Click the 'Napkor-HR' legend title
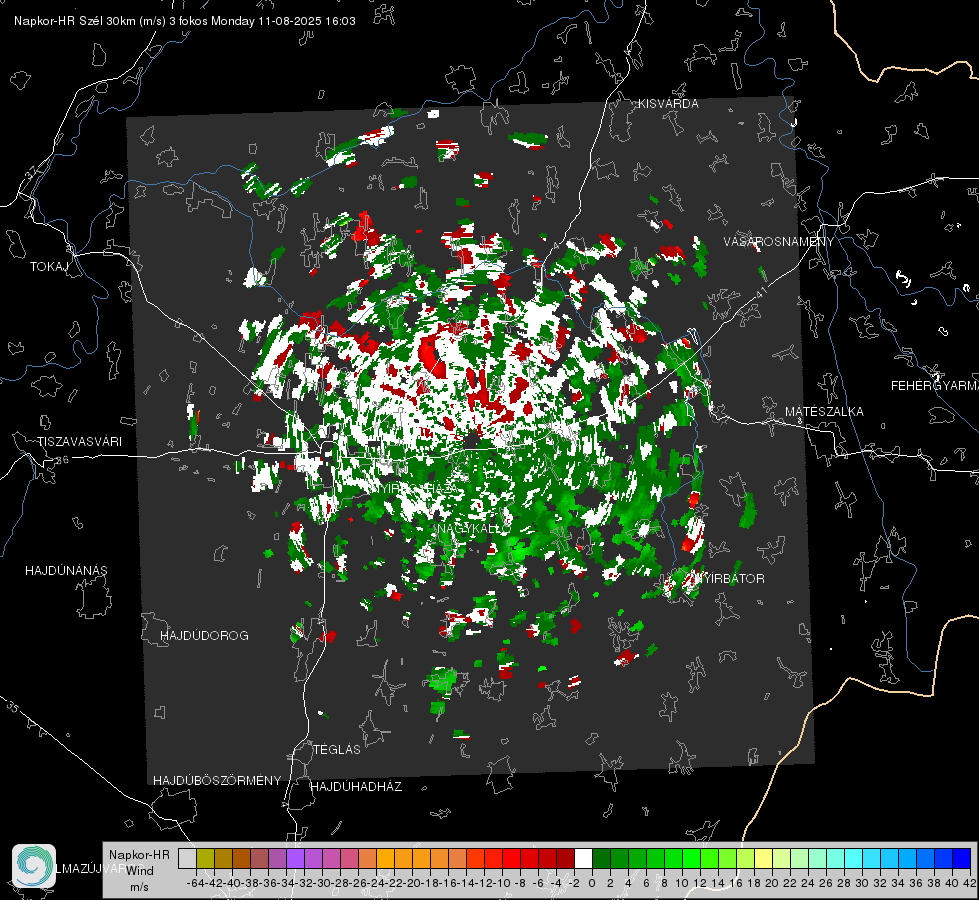Screen dimensions: 979x900 click(139, 854)
